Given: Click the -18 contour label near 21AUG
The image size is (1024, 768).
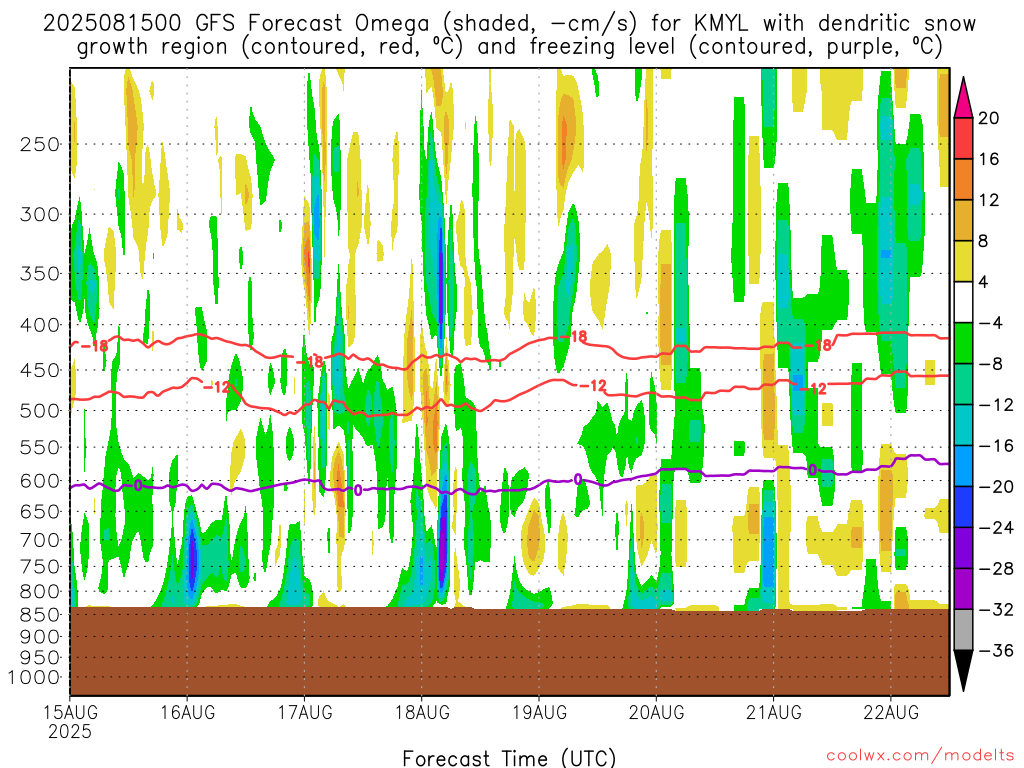Looking at the screenshot, I should [819, 345].
